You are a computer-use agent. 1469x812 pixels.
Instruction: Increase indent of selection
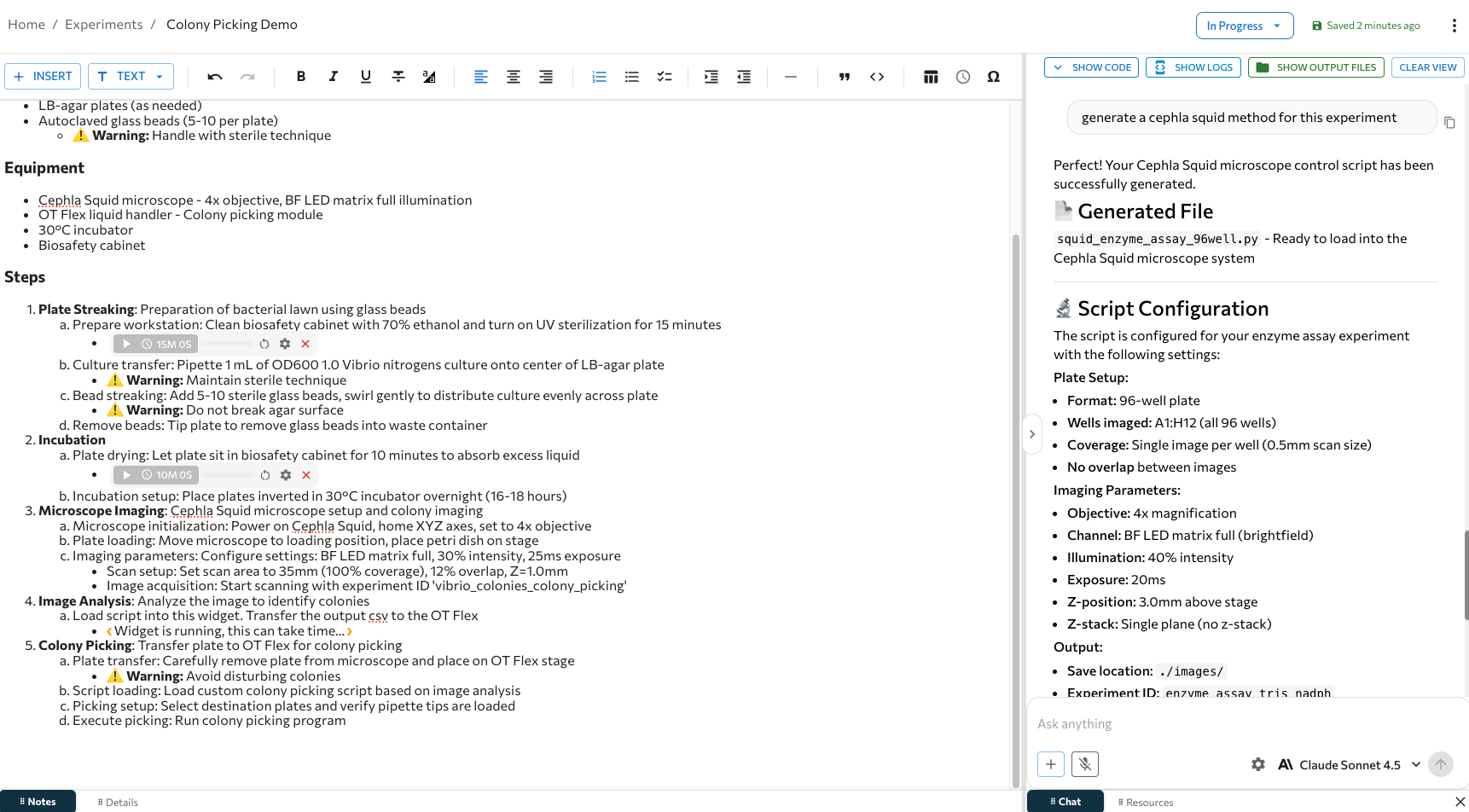(711, 77)
